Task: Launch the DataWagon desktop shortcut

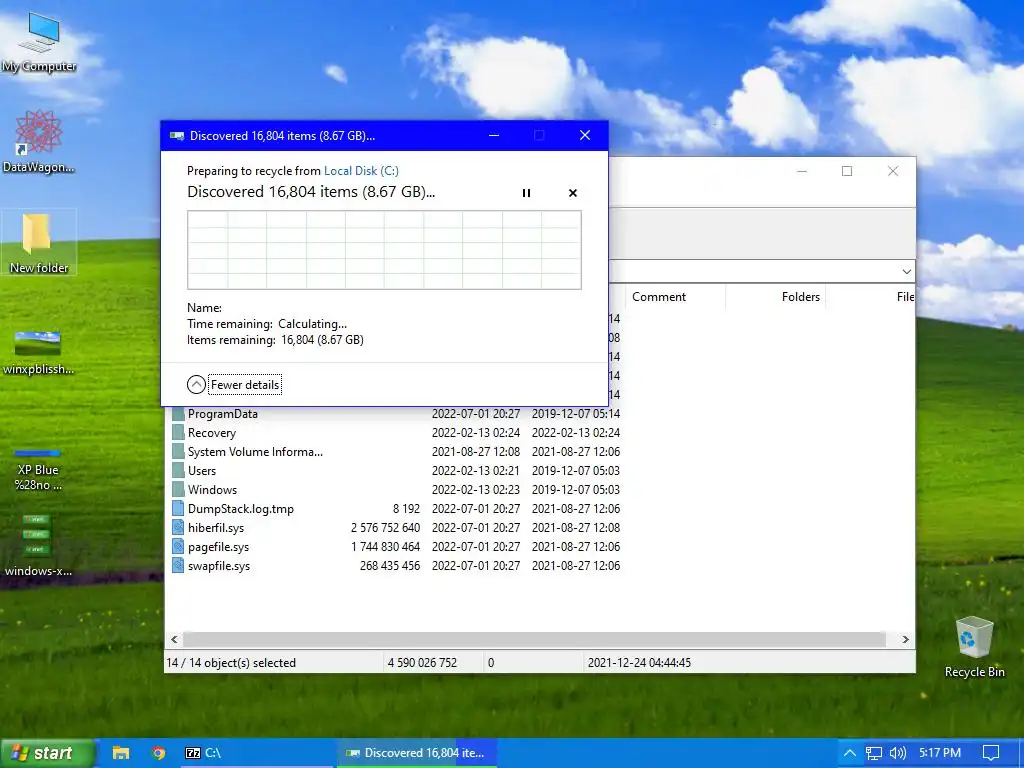Action: pyautogui.click(x=39, y=141)
